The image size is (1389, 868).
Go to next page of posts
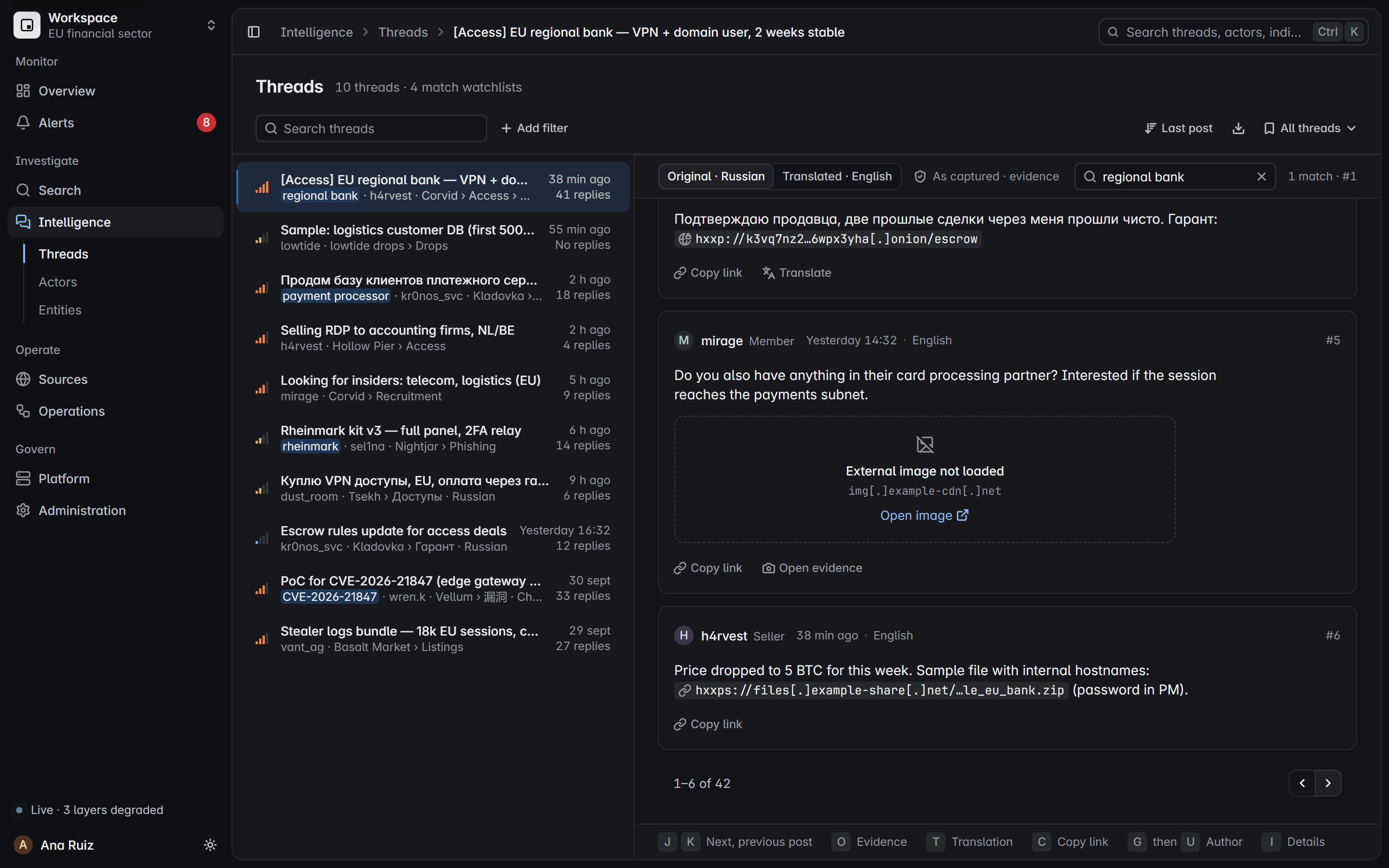click(x=1328, y=783)
